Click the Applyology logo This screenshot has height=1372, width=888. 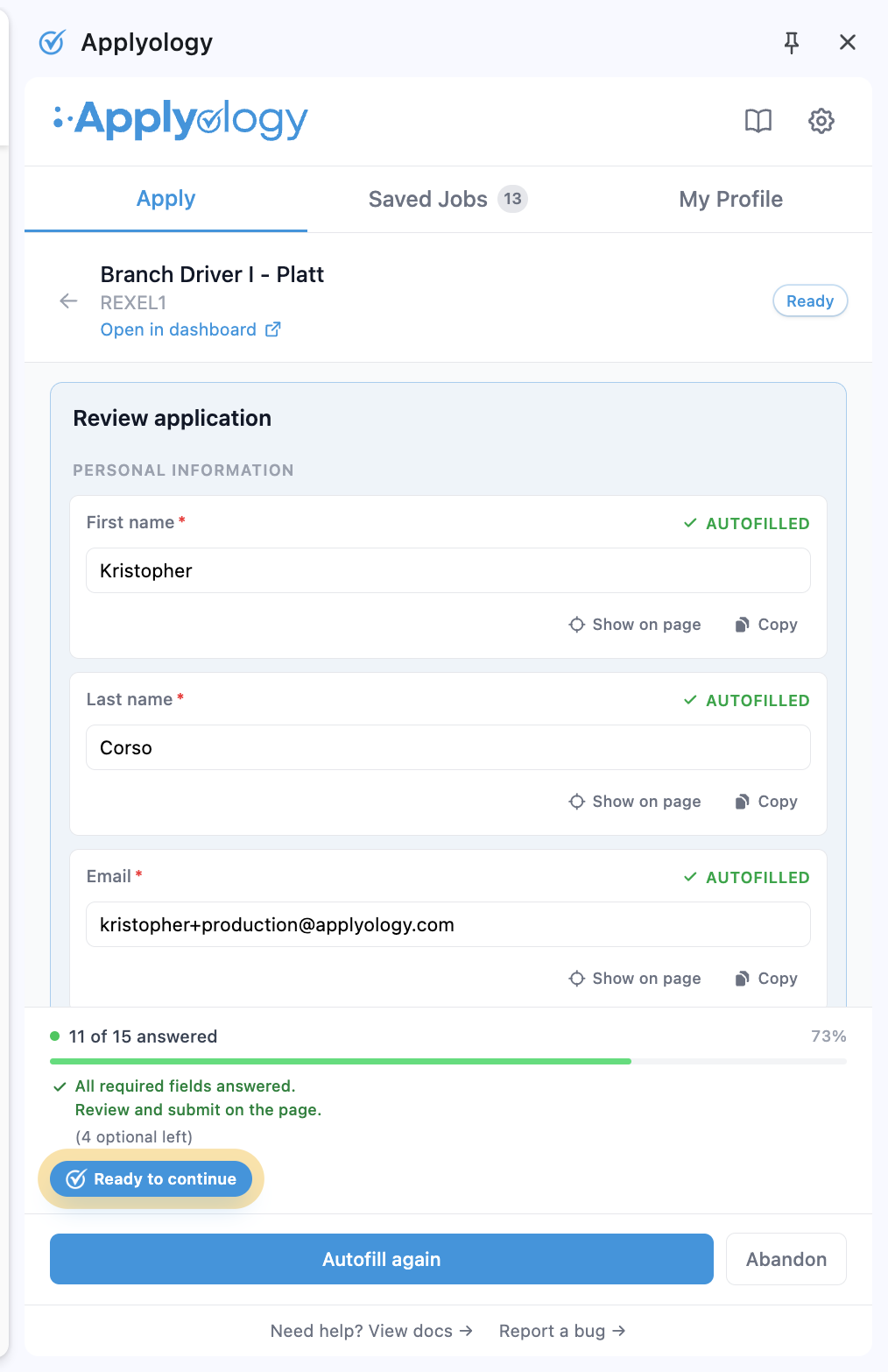tap(181, 120)
